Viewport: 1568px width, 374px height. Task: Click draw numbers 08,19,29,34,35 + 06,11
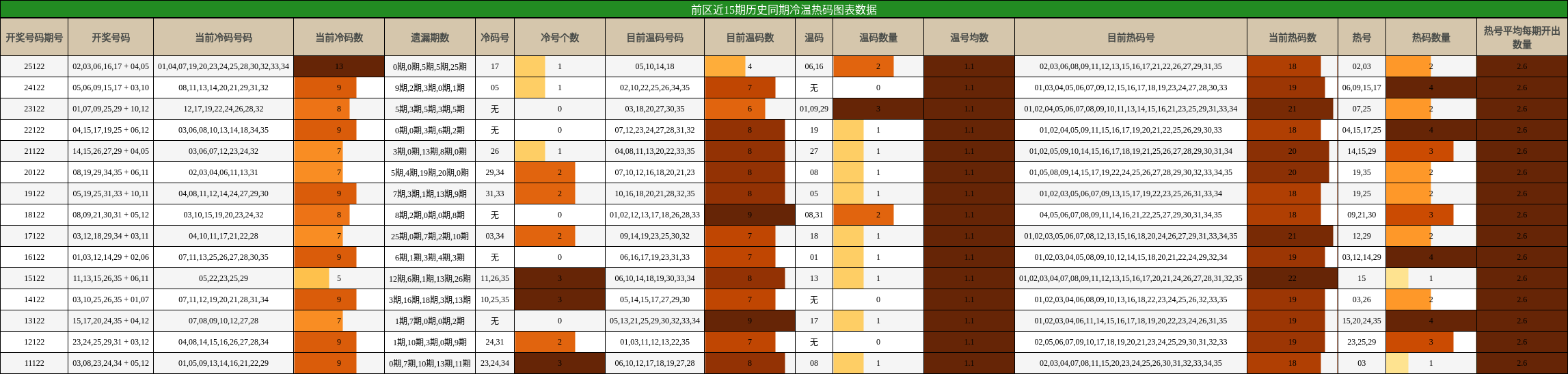pos(111,172)
